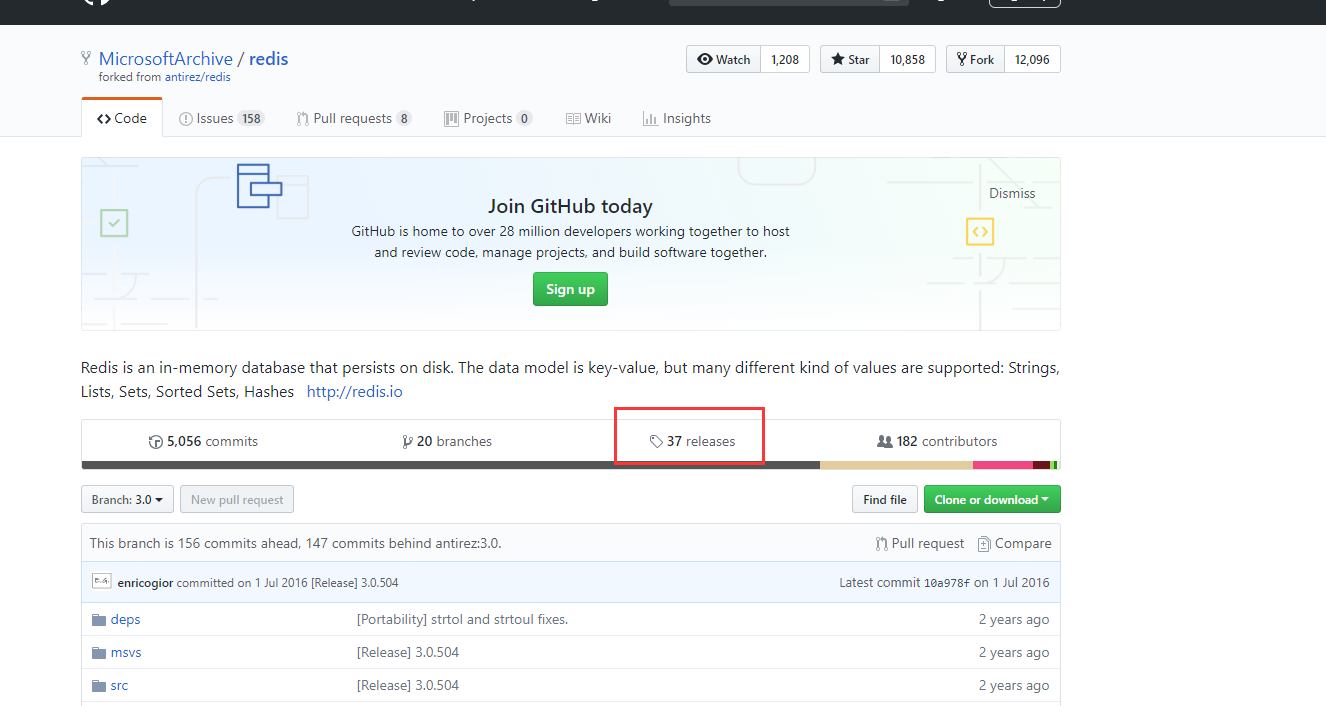Dismiss the Join GitHub banner

coord(1012,193)
